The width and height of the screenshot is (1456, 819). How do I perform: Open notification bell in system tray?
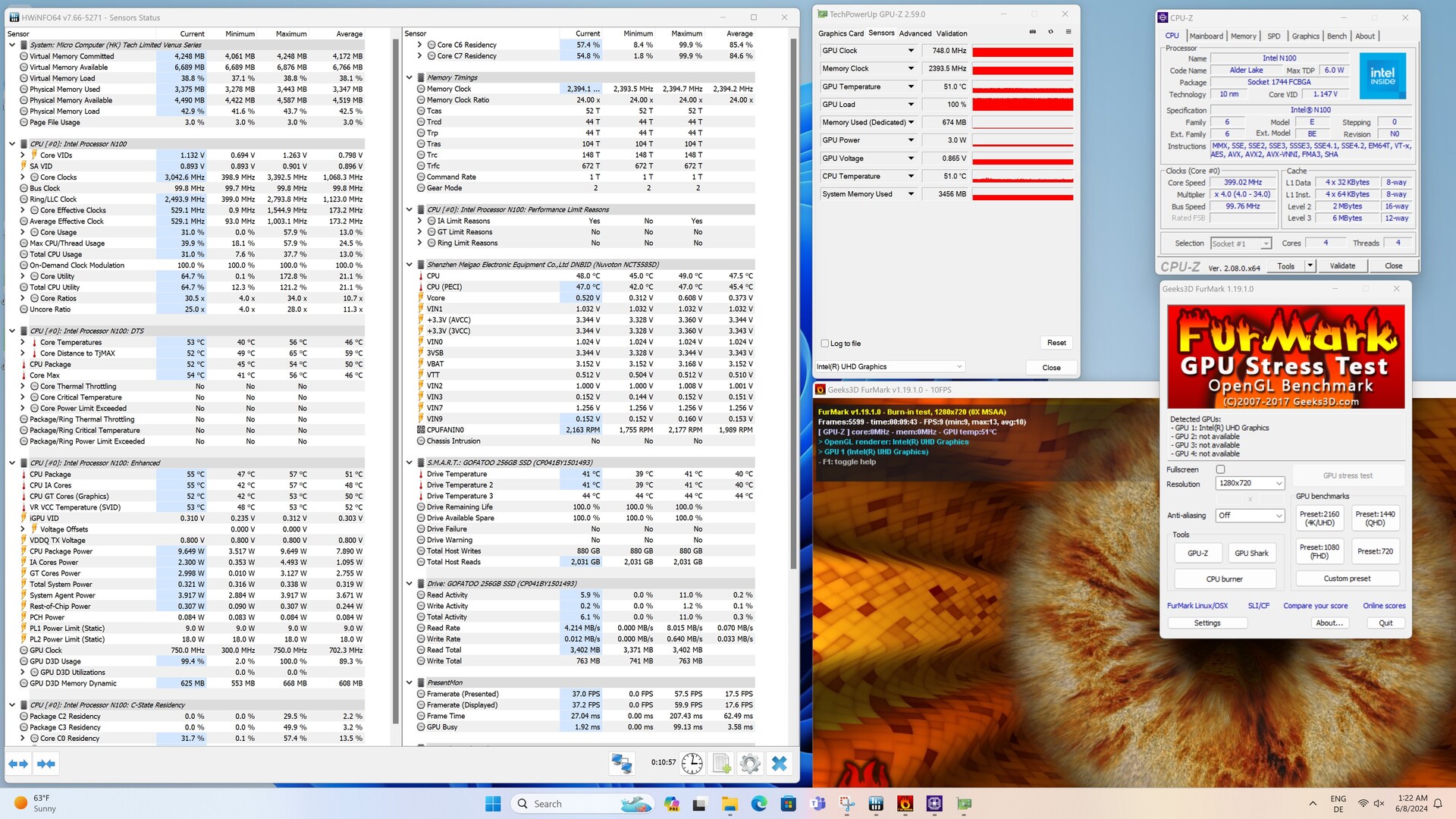click(1438, 804)
